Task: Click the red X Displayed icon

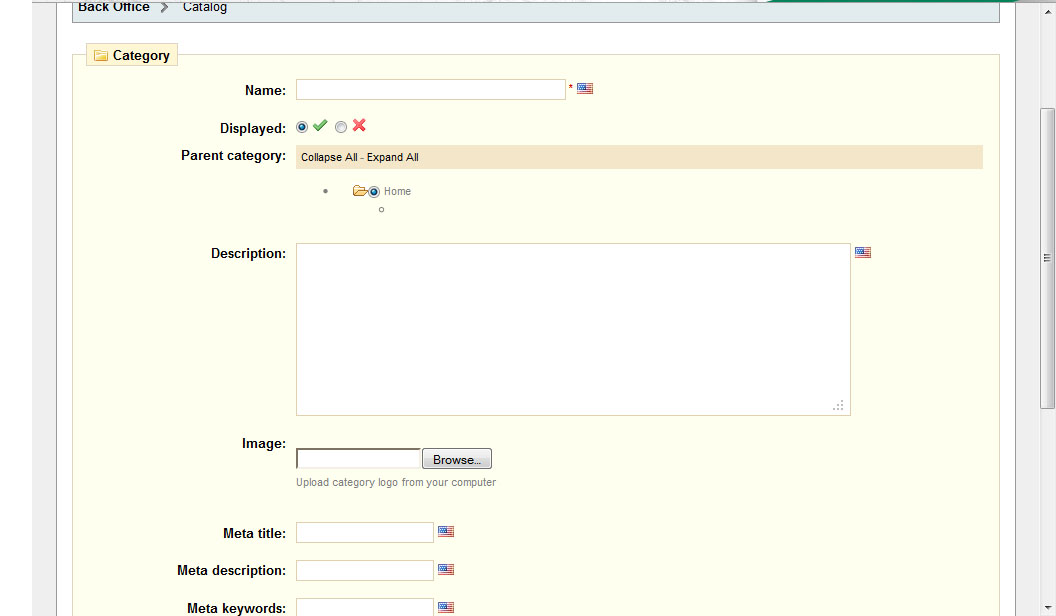Action: coord(359,125)
